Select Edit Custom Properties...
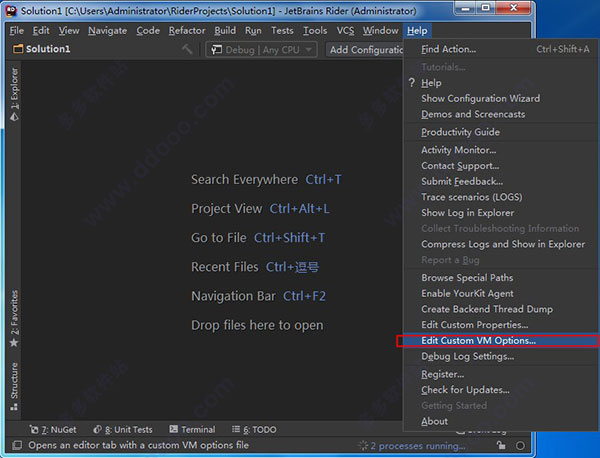600x458 pixels. click(x=501, y=325)
